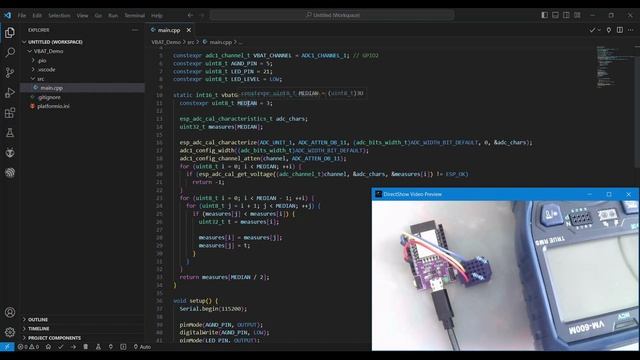
Task: Open editor More Actions ellipsis
Action: coord(631,30)
